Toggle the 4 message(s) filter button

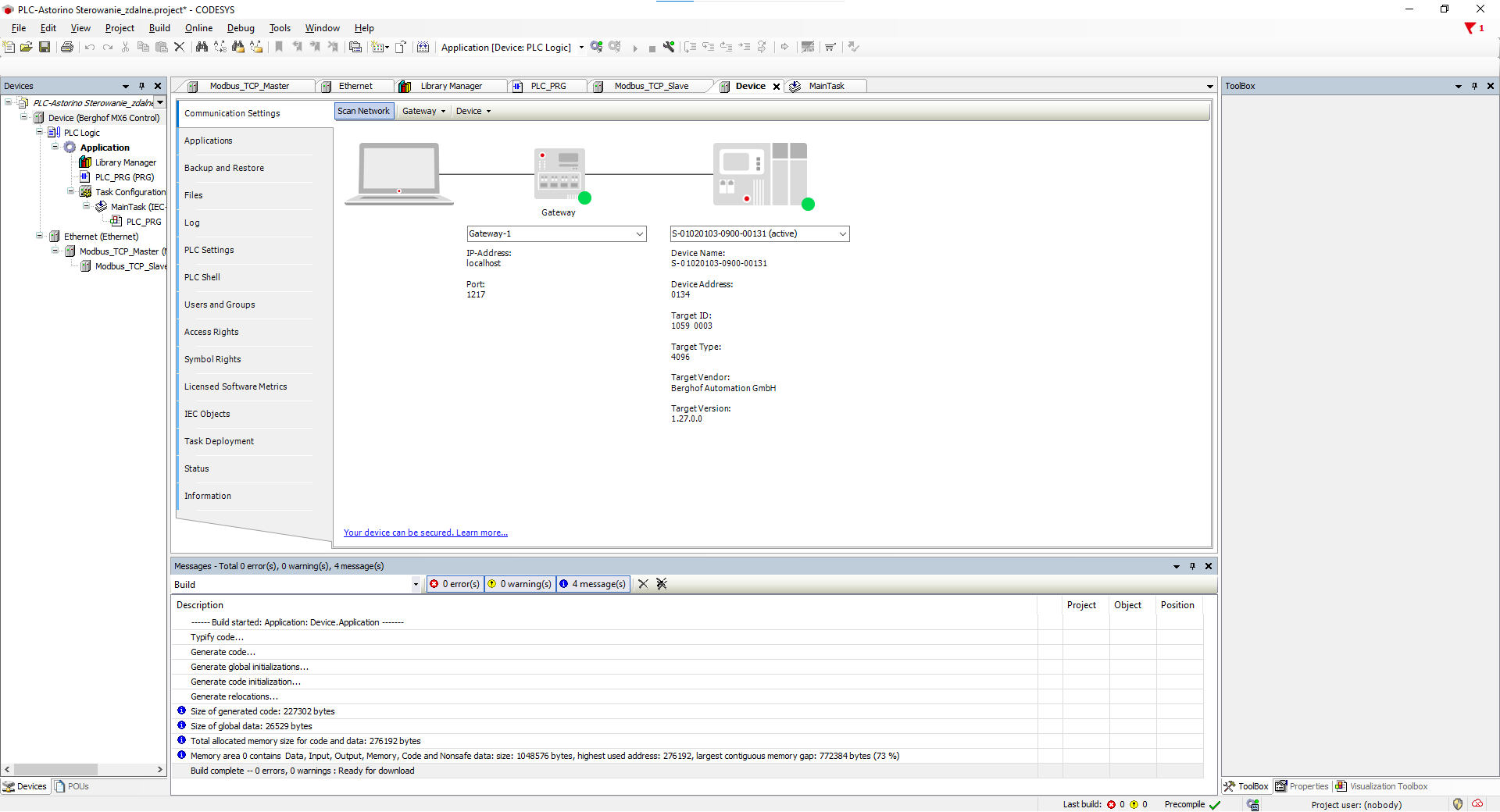click(594, 584)
